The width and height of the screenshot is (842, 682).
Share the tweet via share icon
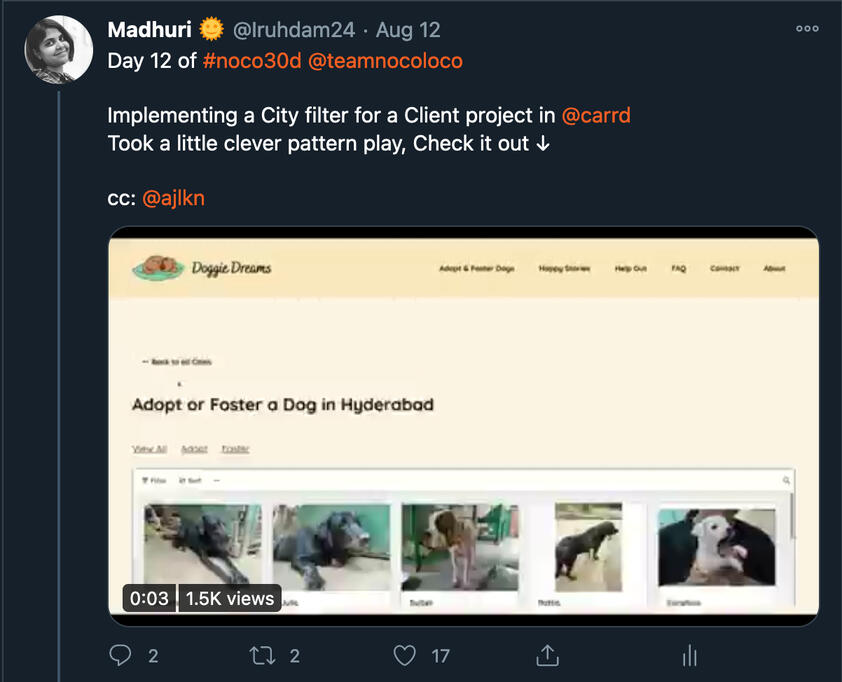click(x=547, y=656)
